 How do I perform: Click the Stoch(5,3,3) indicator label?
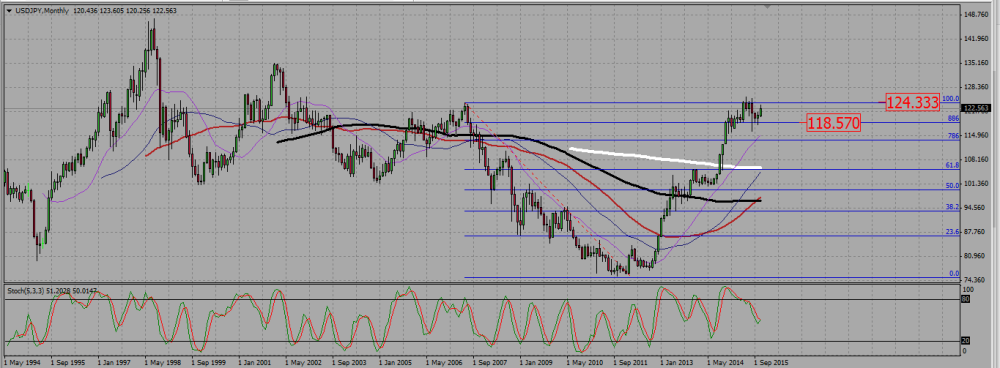[x=24, y=290]
